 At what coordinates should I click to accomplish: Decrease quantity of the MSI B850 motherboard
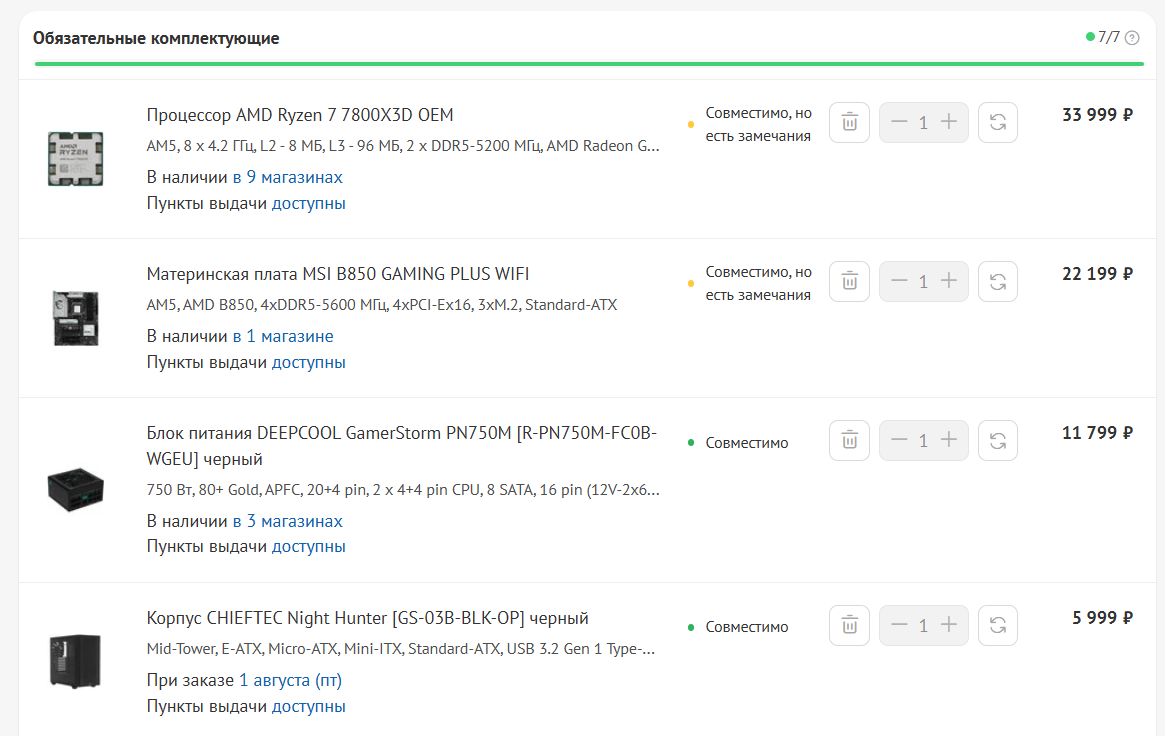pyautogui.click(x=899, y=281)
